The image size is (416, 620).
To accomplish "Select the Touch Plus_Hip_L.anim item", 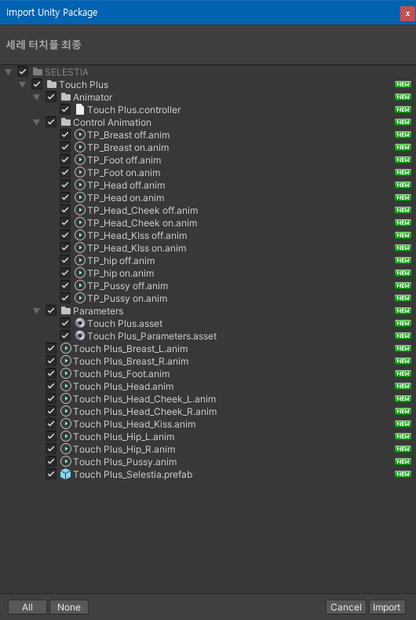I will [124, 437].
